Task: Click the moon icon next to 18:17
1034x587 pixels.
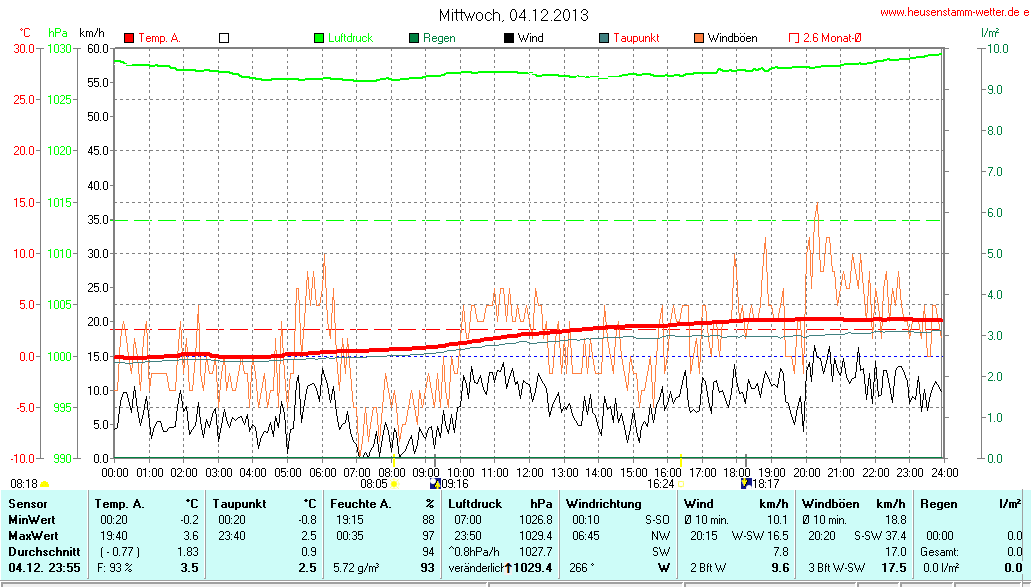Action: coord(745,484)
